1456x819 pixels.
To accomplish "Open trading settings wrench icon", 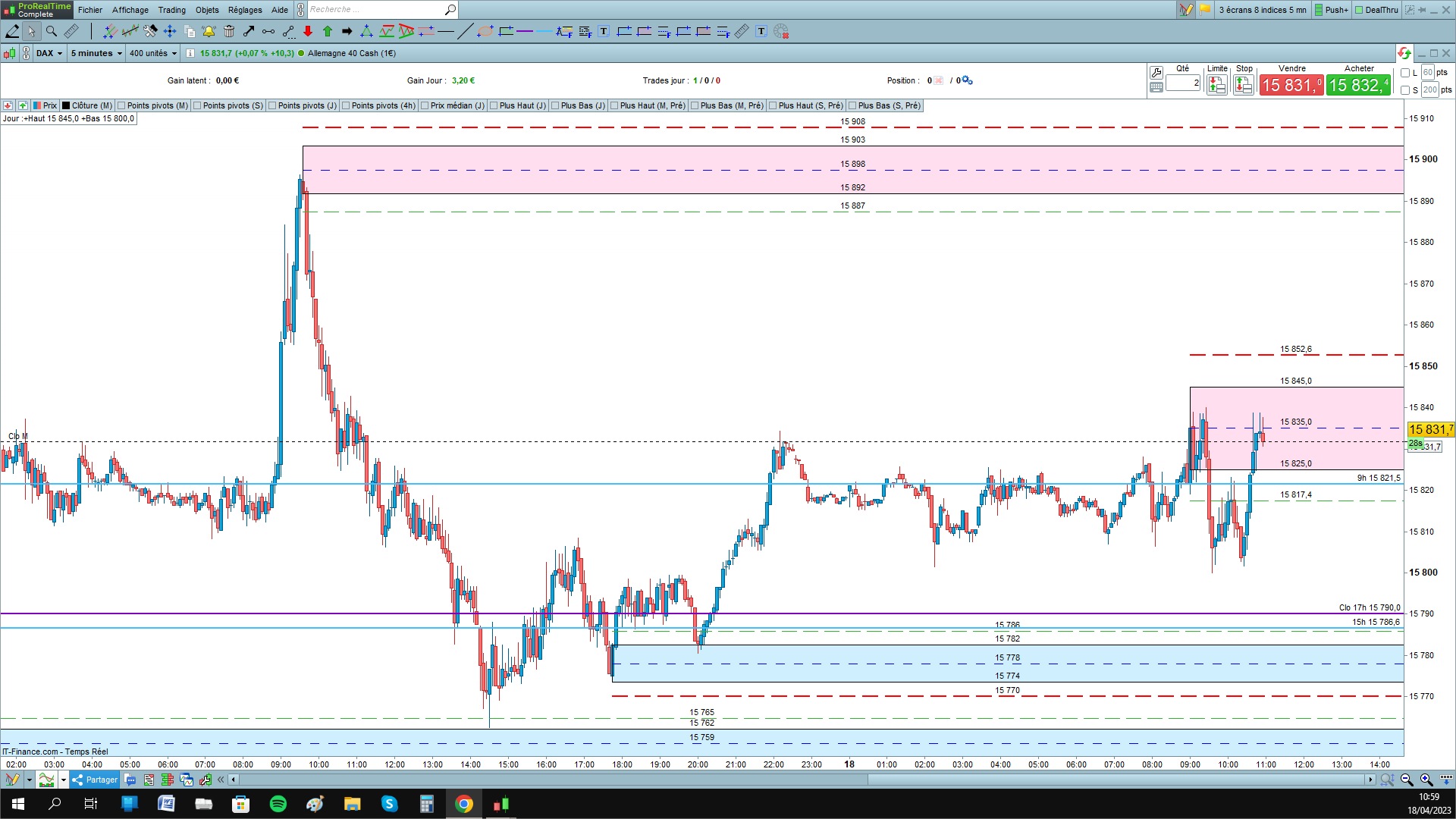I will [1156, 73].
